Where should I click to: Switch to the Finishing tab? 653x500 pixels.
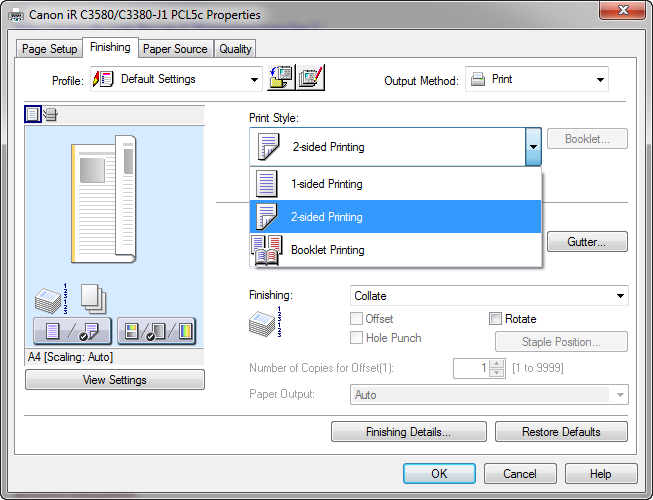pyautogui.click(x=110, y=47)
